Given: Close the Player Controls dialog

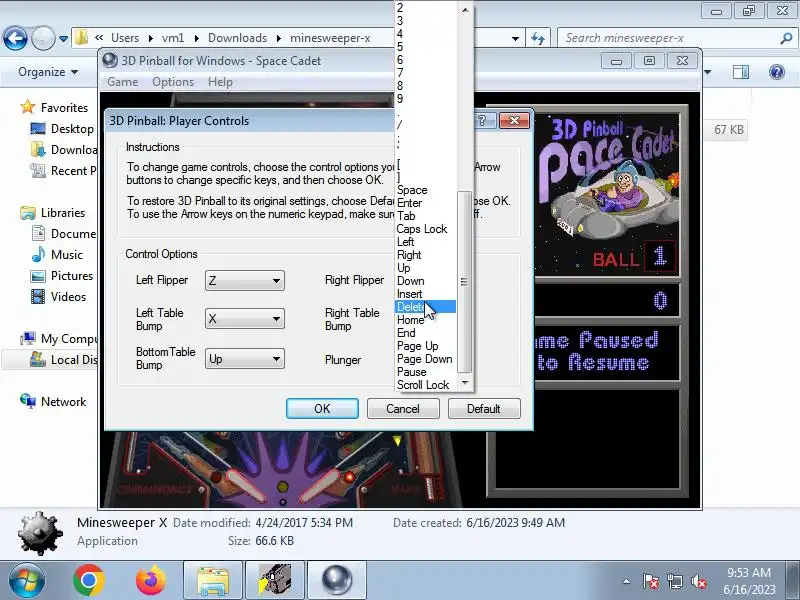Looking at the screenshot, I should [514, 120].
